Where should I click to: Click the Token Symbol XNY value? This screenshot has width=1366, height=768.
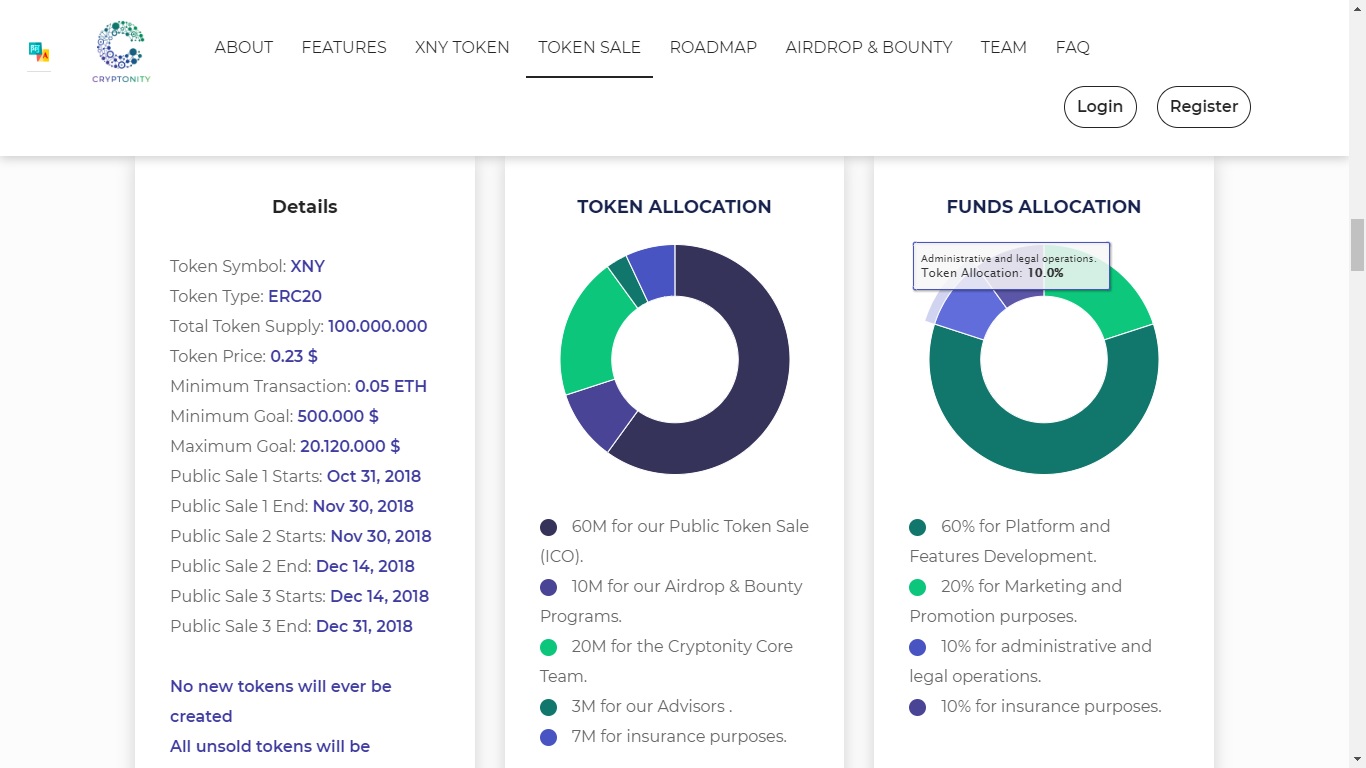pyautogui.click(x=308, y=266)
